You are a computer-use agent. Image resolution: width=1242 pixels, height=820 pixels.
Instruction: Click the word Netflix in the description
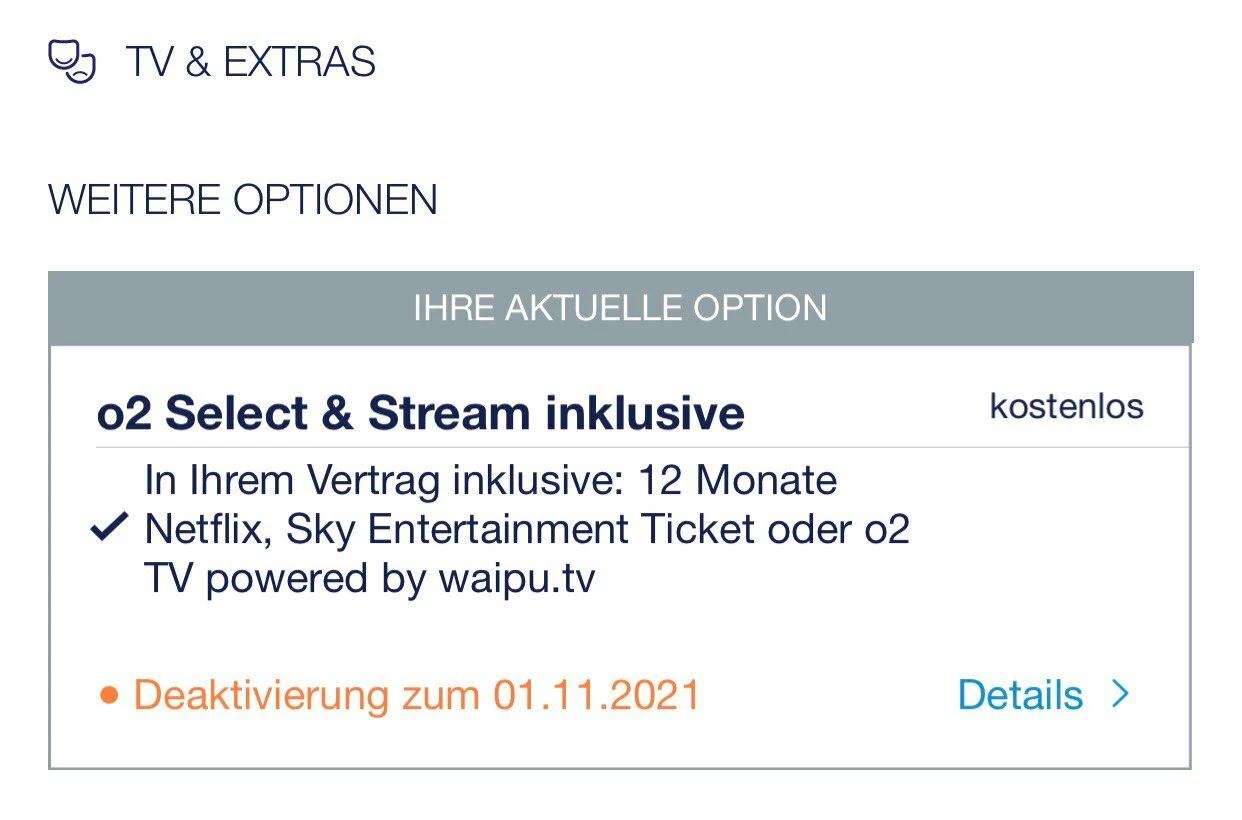tap(207, 530)
